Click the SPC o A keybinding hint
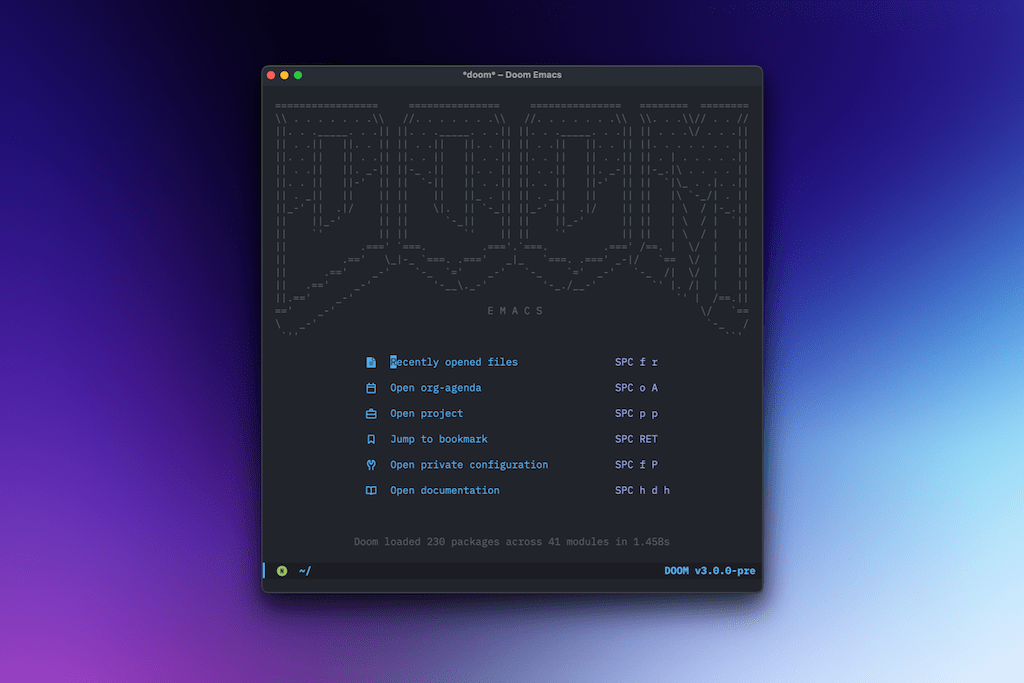The height and width of the screenshot is (683, 1024). click(636, 388)
